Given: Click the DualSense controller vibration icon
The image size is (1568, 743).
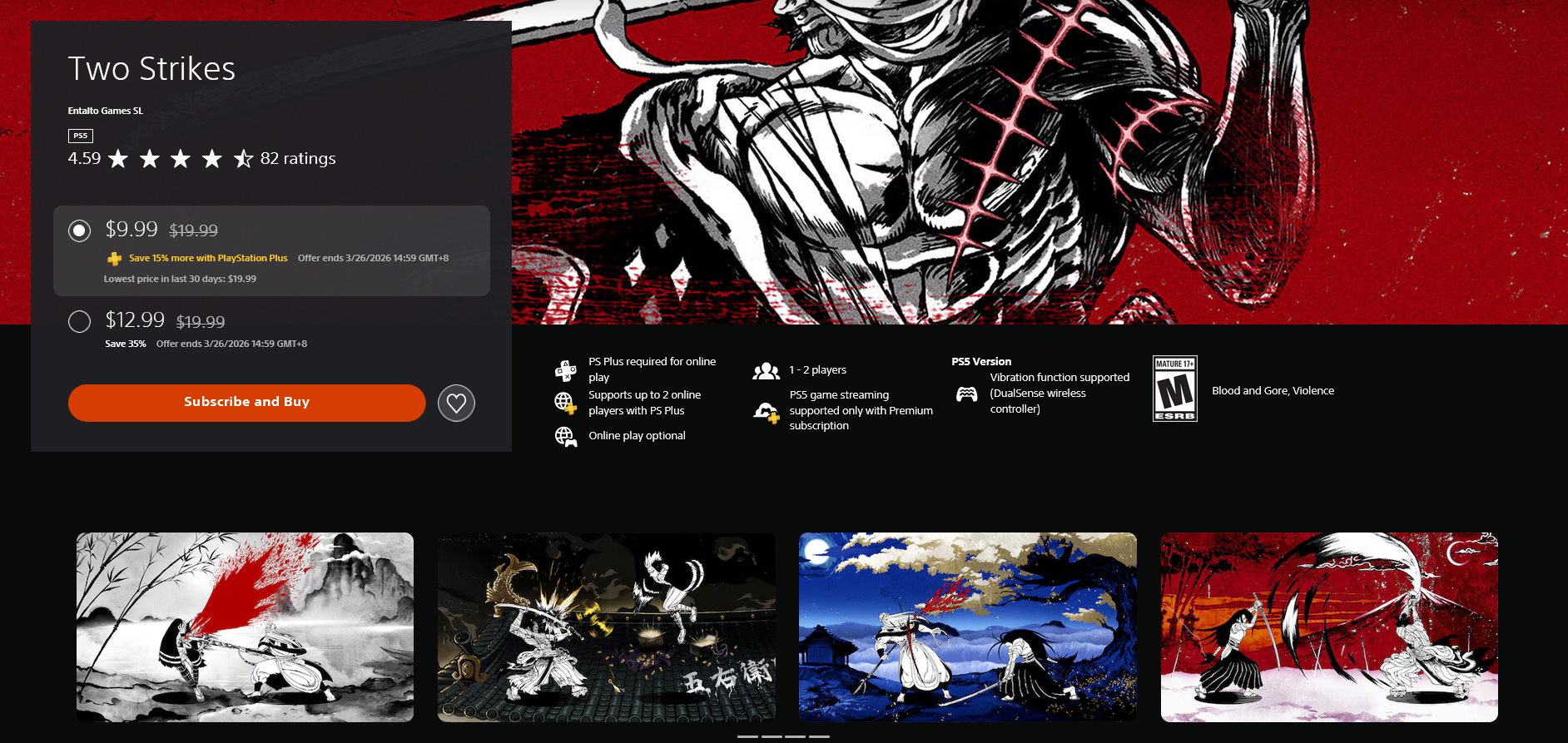Looking at the screenshot, I should coord(967,394).
